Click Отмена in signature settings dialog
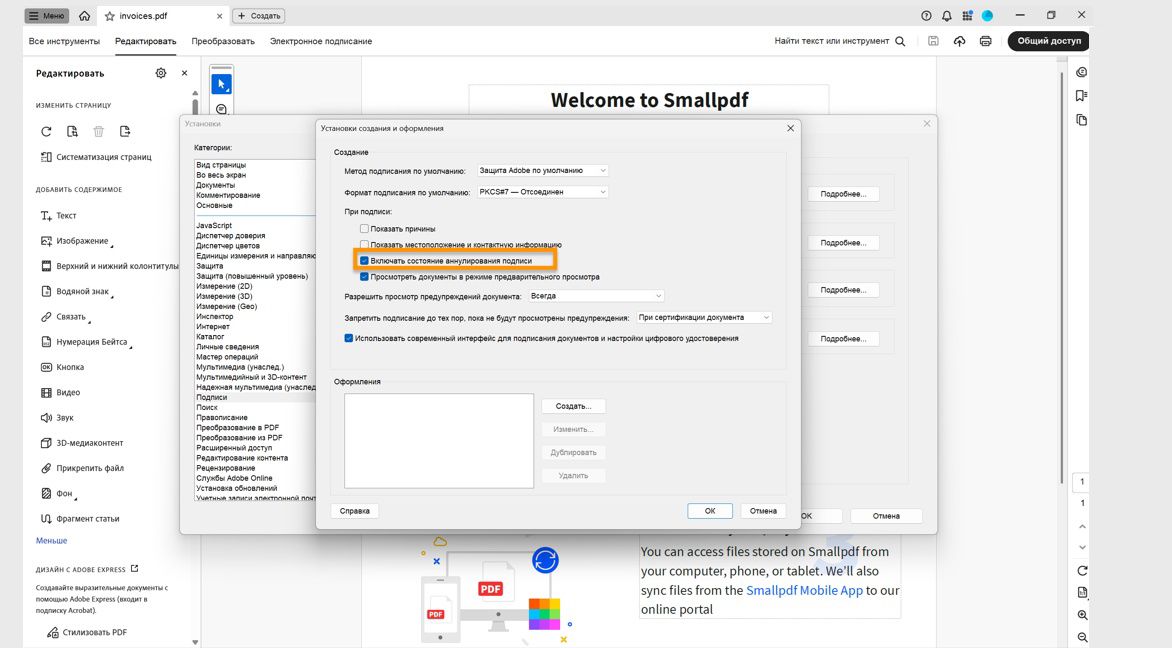 coord(763,511)
